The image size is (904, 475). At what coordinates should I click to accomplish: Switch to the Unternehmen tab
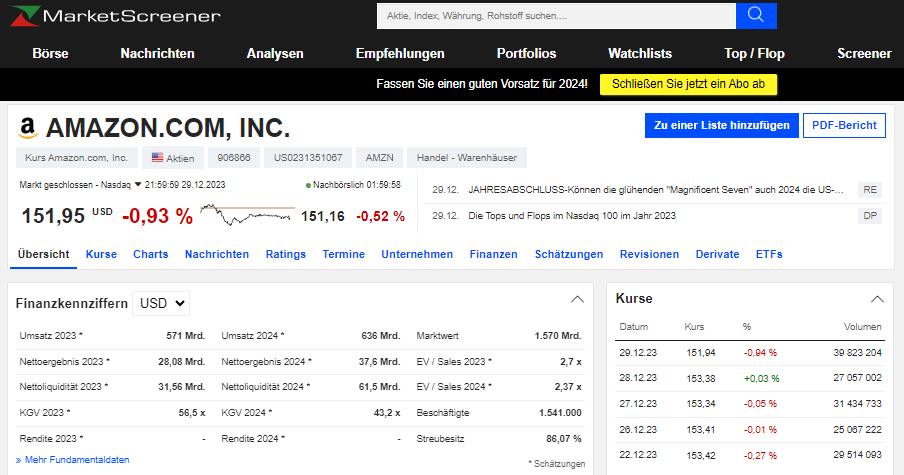coord(417,254)
